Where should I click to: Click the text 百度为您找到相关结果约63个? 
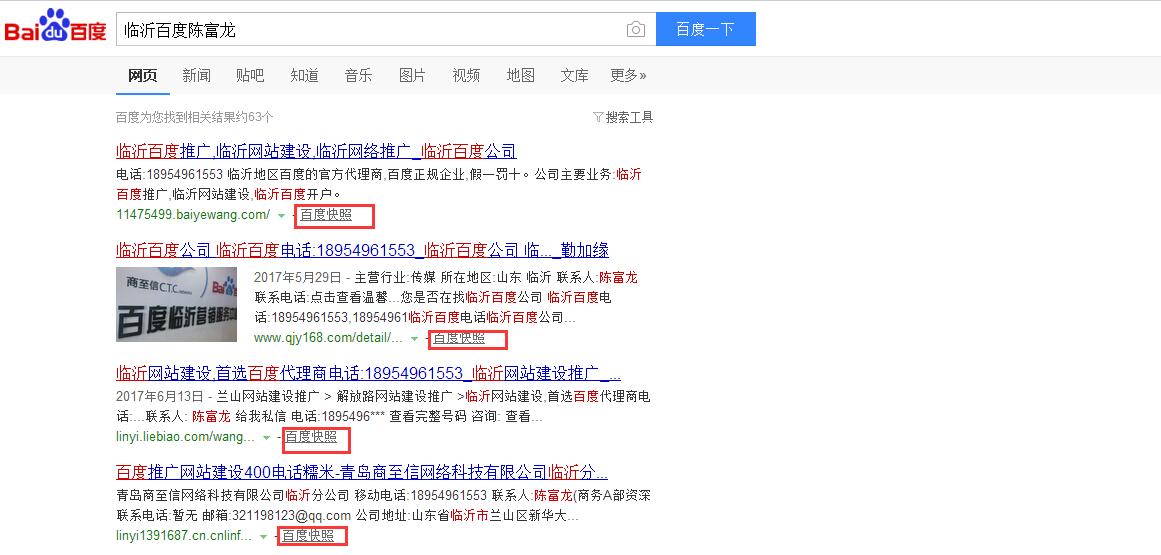pos(195,117)
